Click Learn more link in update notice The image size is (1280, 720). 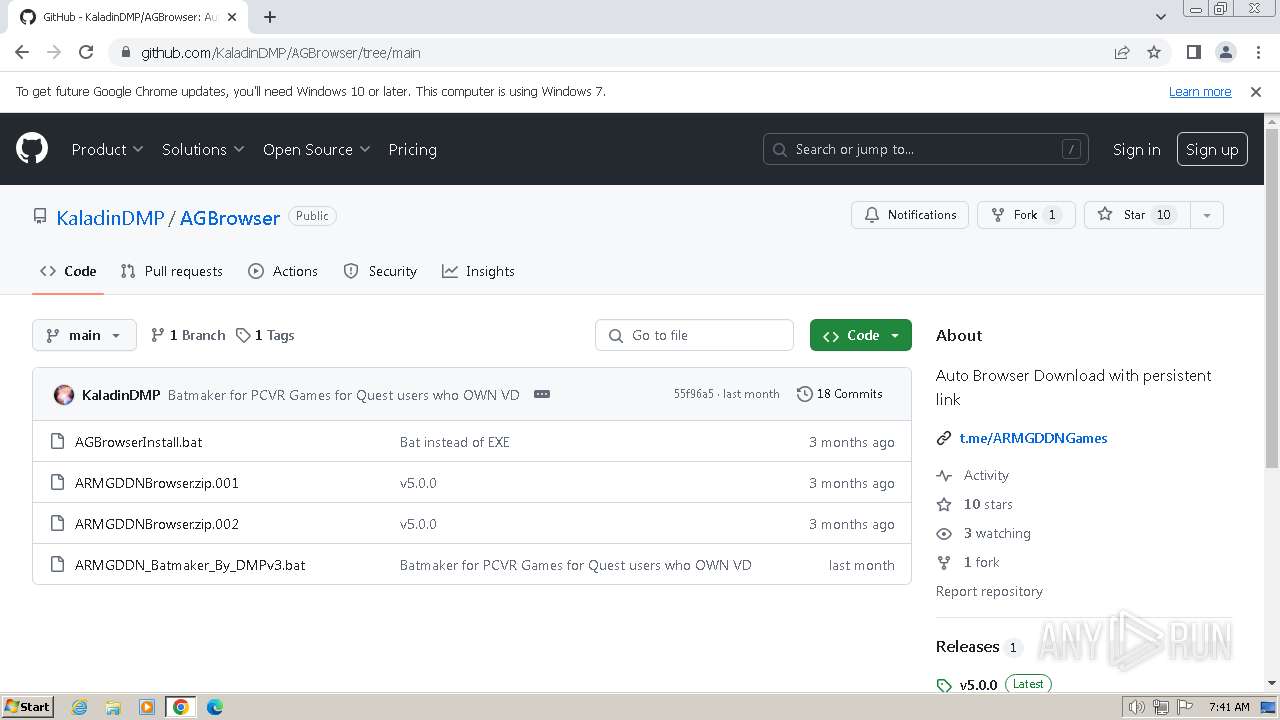coord(1200,91)
